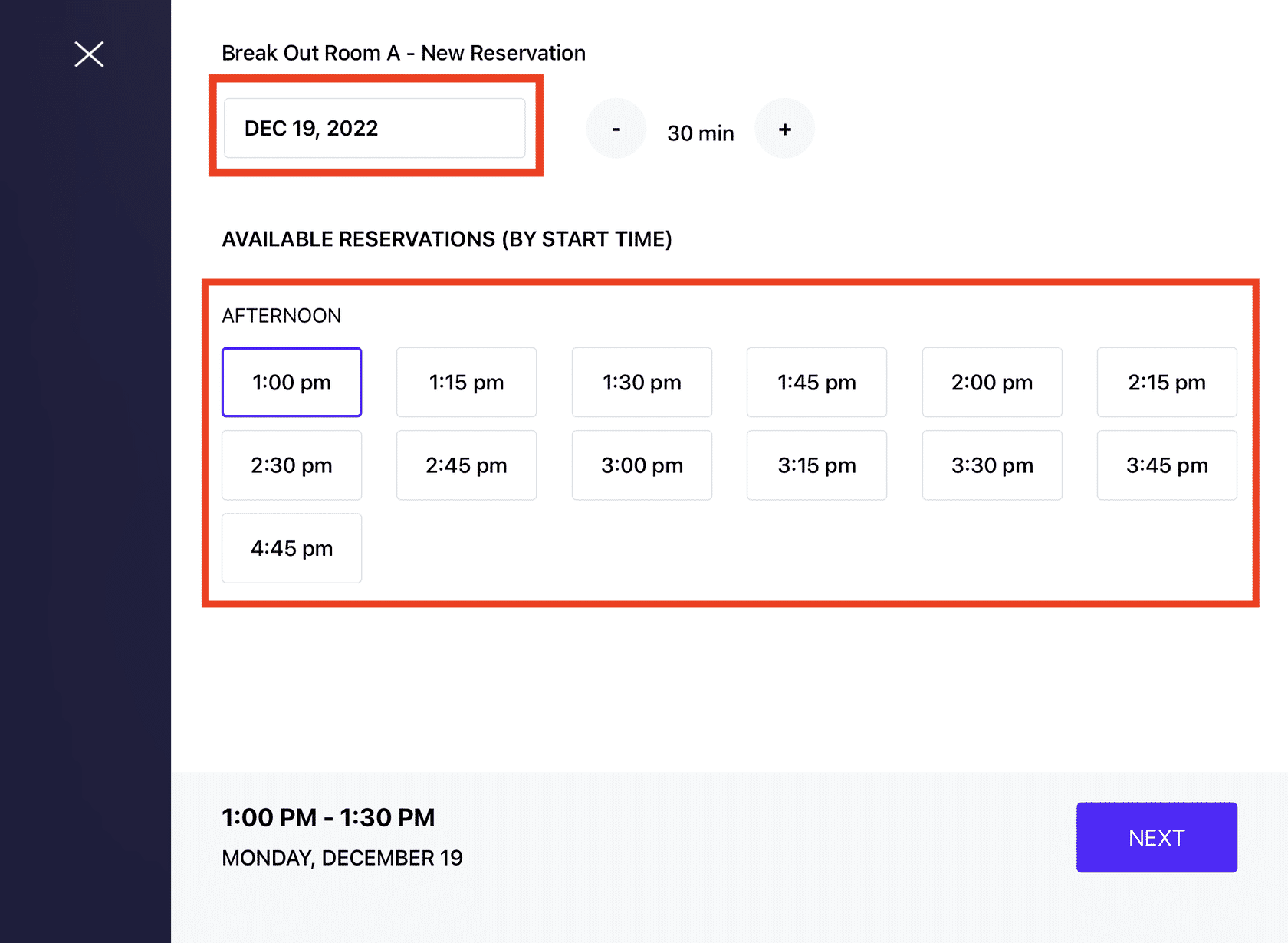This screenshot has width=1288, height=943.
Task: Pick the 3:15 pm start time
Action: (x=816, y=465)
